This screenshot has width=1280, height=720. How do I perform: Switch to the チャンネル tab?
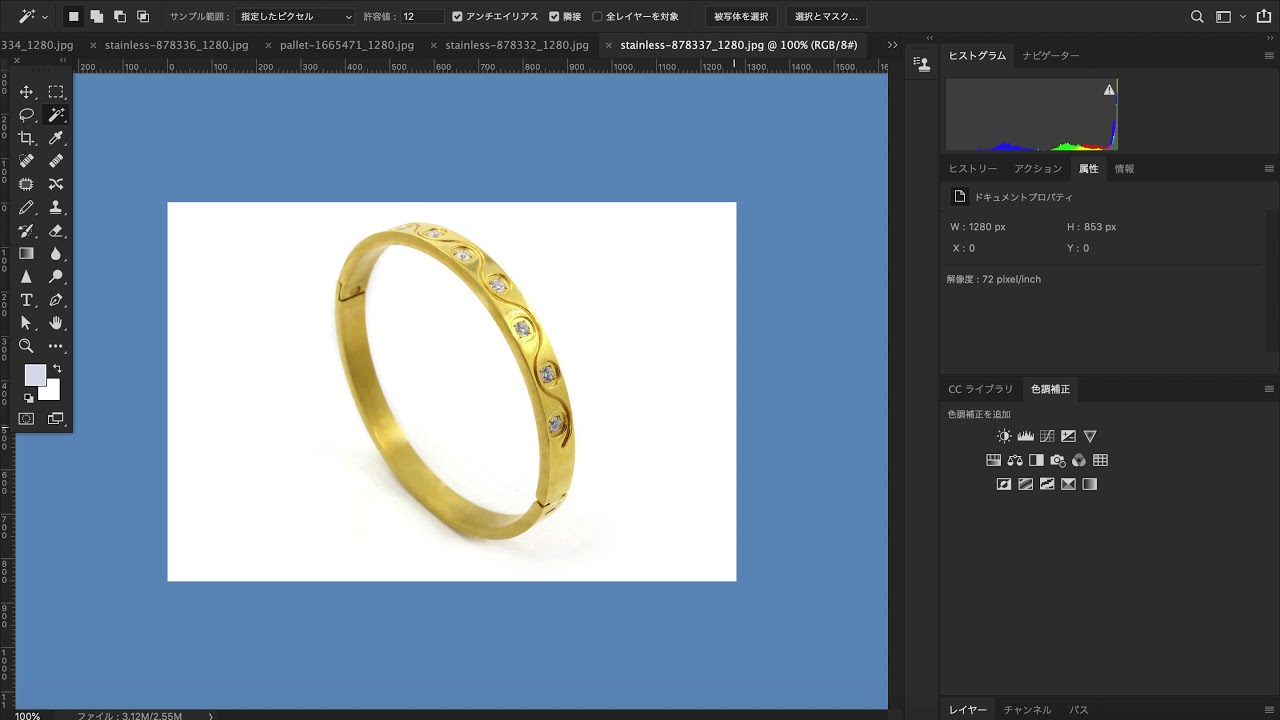pyautogui.click(x=1028, y=710)
